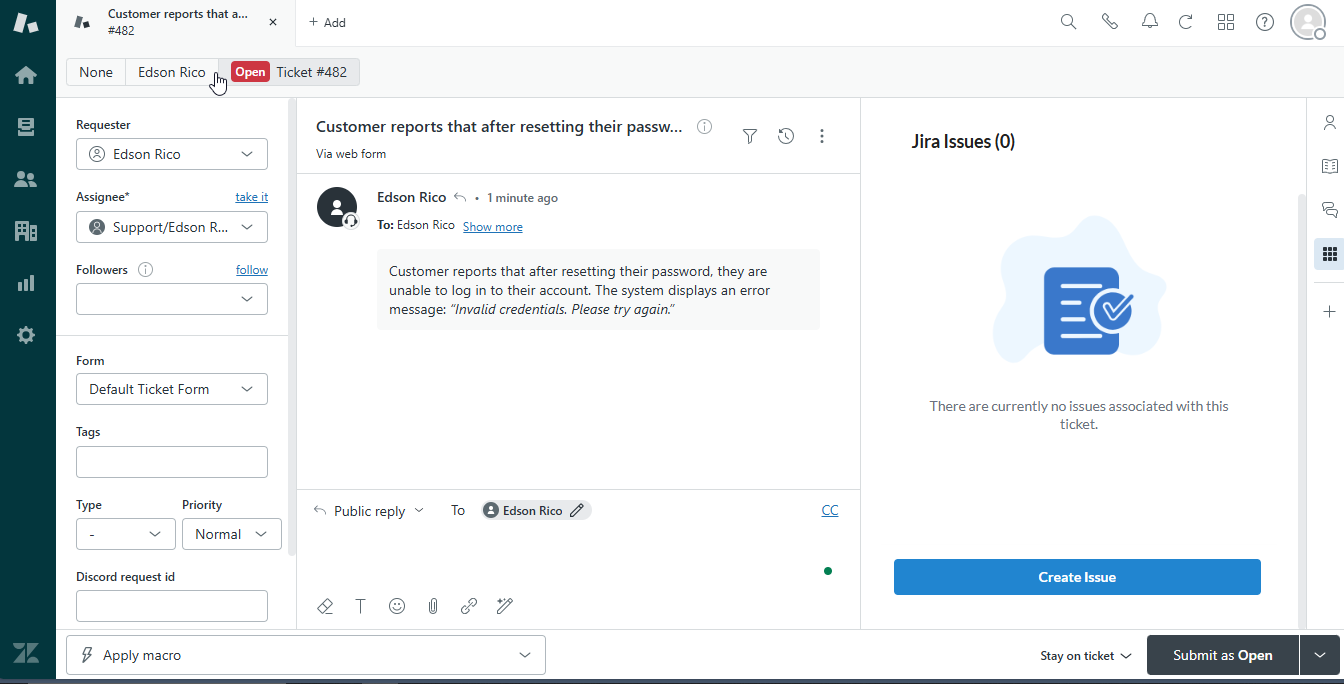Open Reporting bar chart icon
The image size is (1344, 684).
[x=26, y=283]
